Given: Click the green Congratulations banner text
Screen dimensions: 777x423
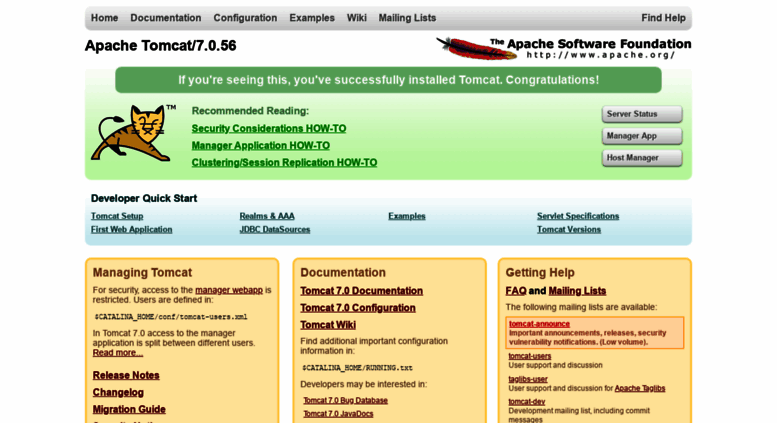Looking at the screenshot, I should pyautogui.click(x=388, y=80).
